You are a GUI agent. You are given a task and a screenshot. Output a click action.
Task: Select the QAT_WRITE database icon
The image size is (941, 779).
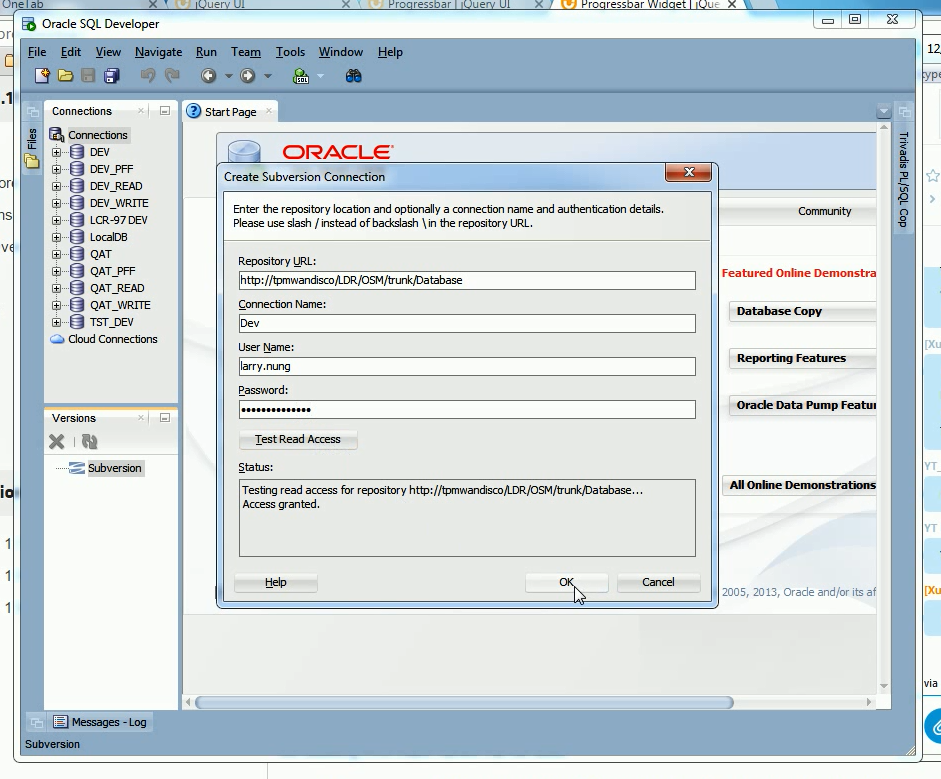(77, 305)
